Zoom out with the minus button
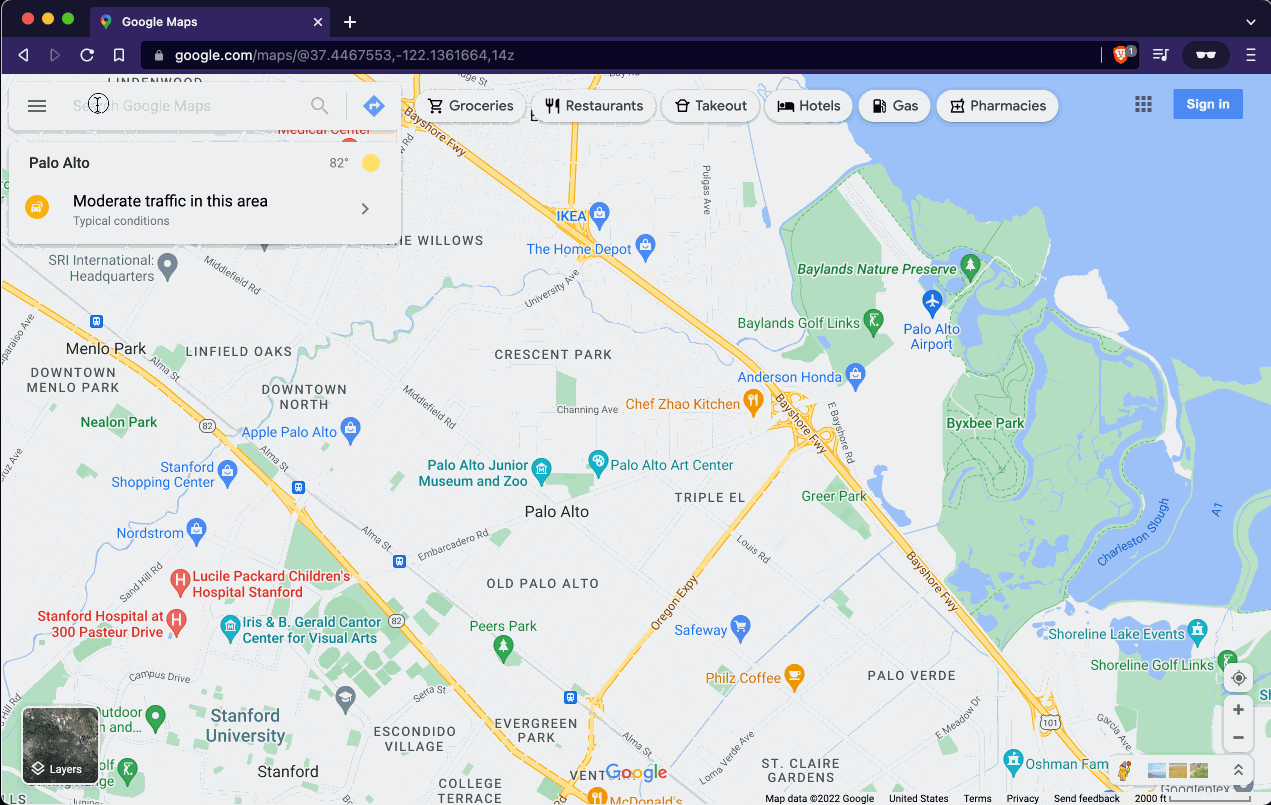This screenshot has width=1271, height=805. coord(1238,738)
